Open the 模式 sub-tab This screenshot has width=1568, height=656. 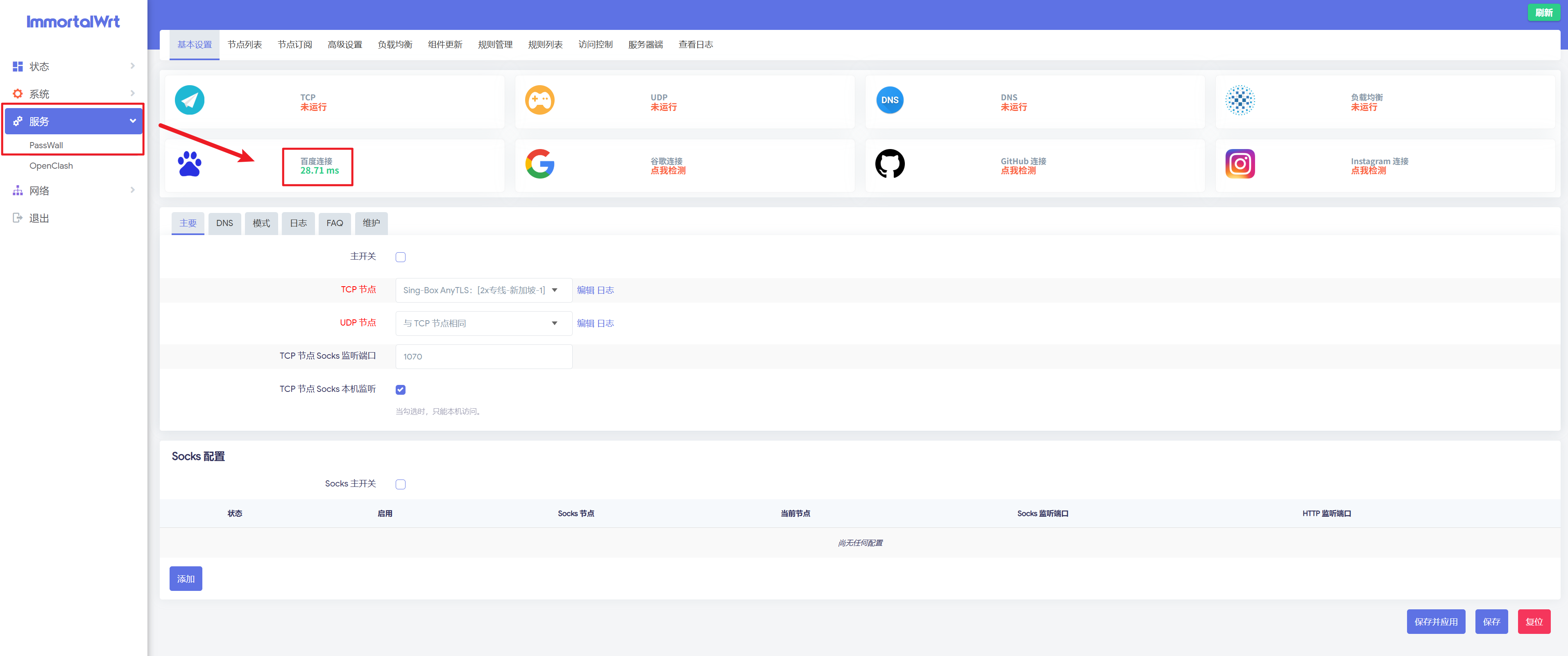click(261, 223)
